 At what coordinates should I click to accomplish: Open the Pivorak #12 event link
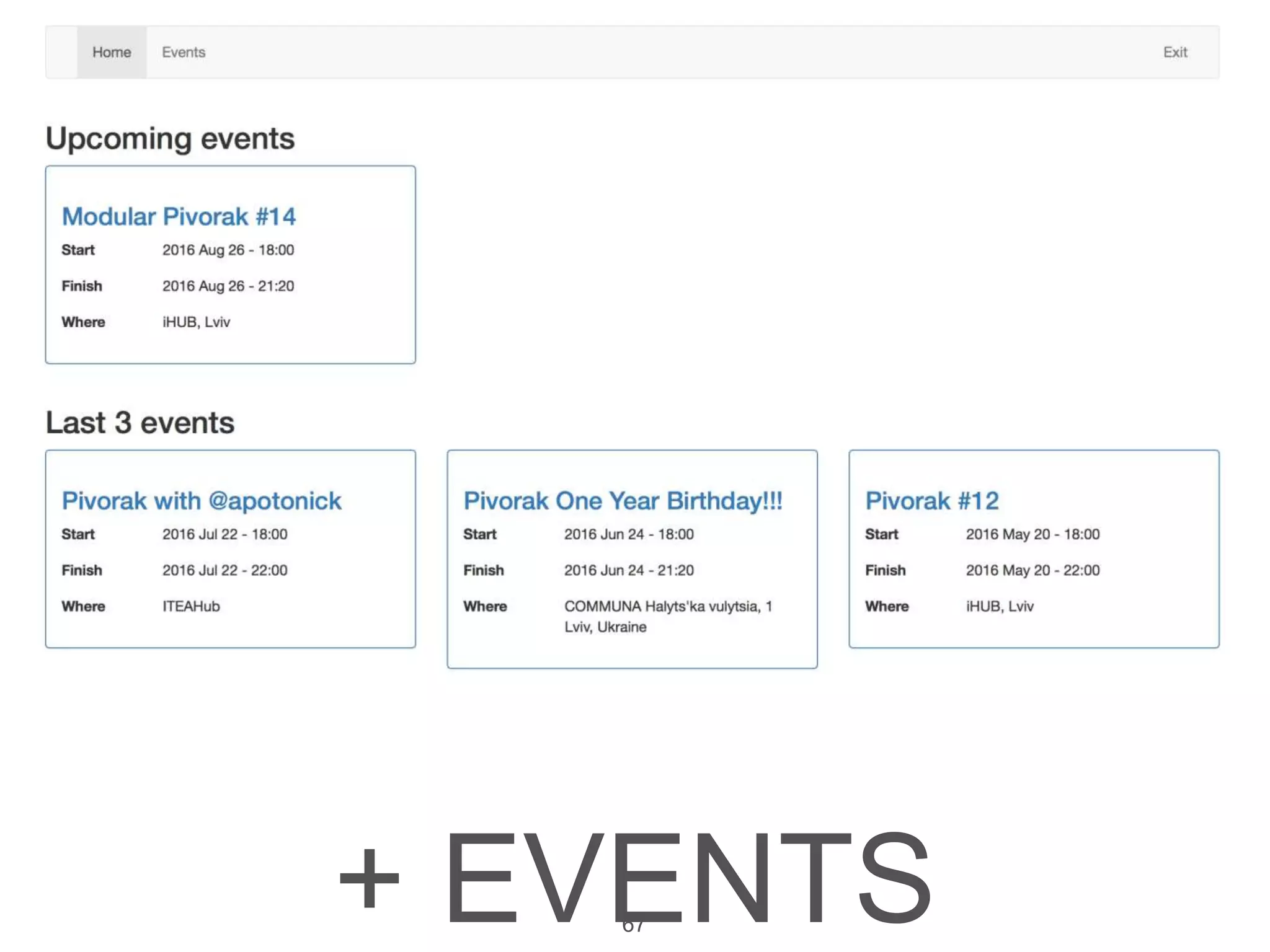pos(932,501)
